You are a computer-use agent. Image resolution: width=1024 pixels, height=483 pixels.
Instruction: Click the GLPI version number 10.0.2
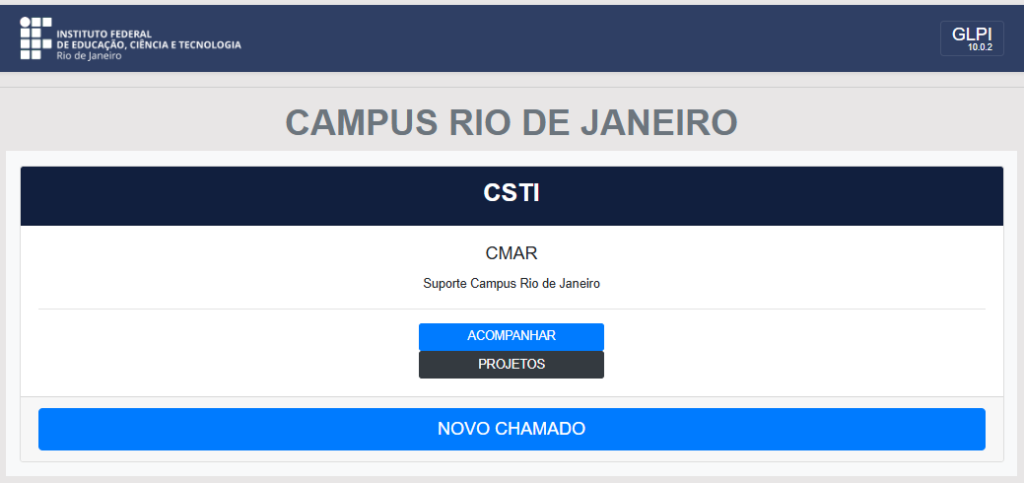[979, 47]
